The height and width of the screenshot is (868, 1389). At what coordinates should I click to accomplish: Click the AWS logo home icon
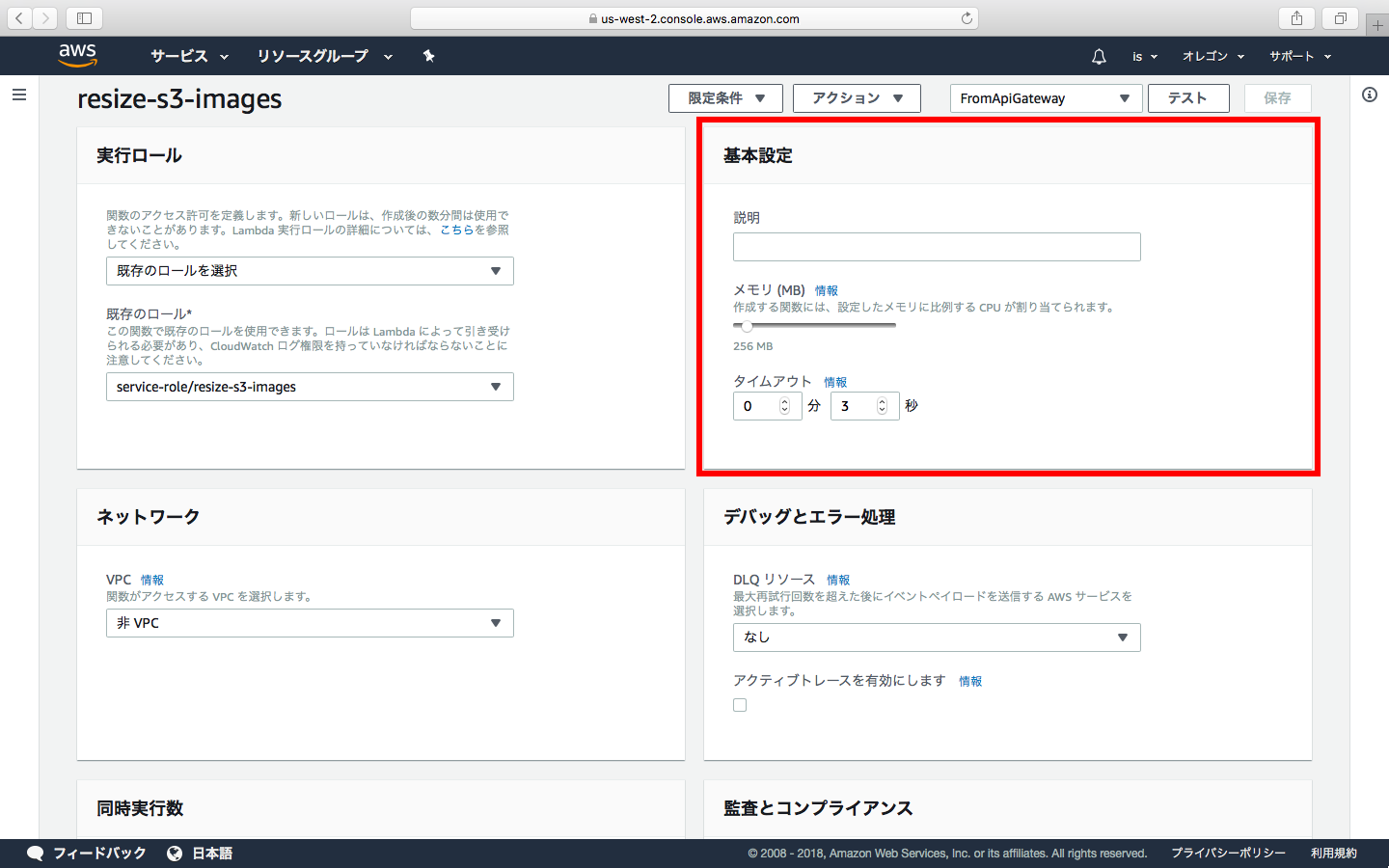77,56
